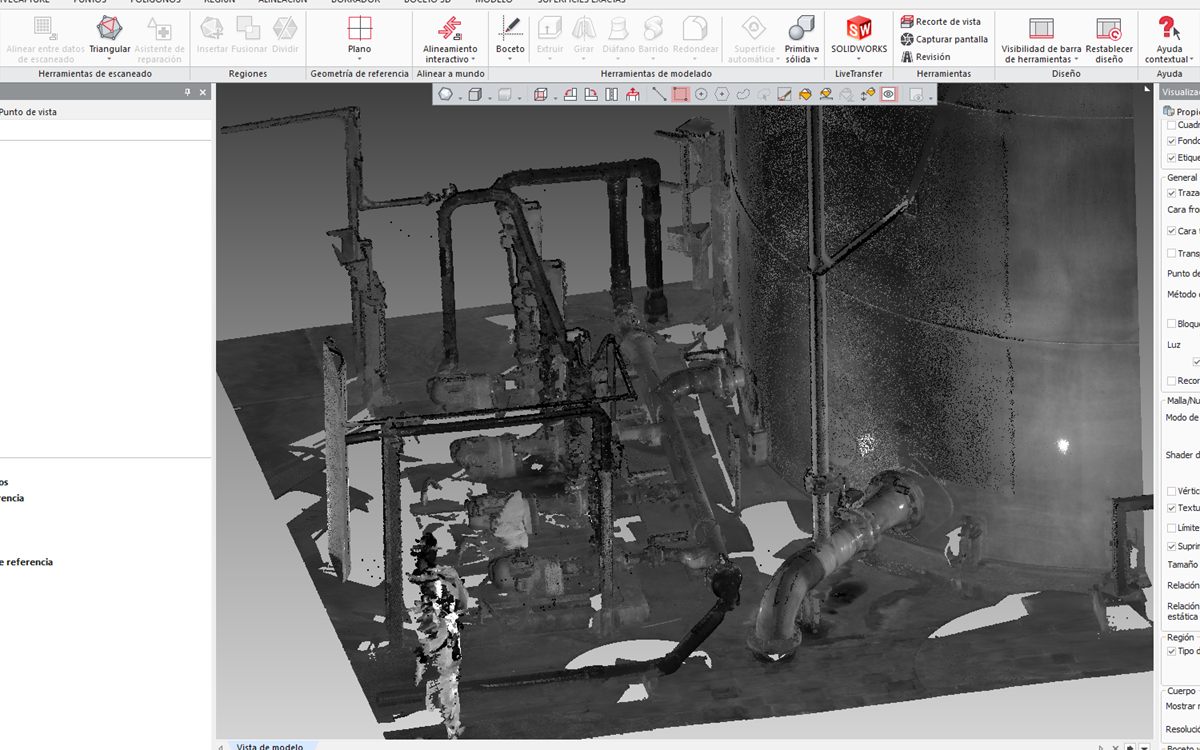
Task: Expand Visibilidad de barra de herramientas arrow
Action: [x=1076, y=60]
